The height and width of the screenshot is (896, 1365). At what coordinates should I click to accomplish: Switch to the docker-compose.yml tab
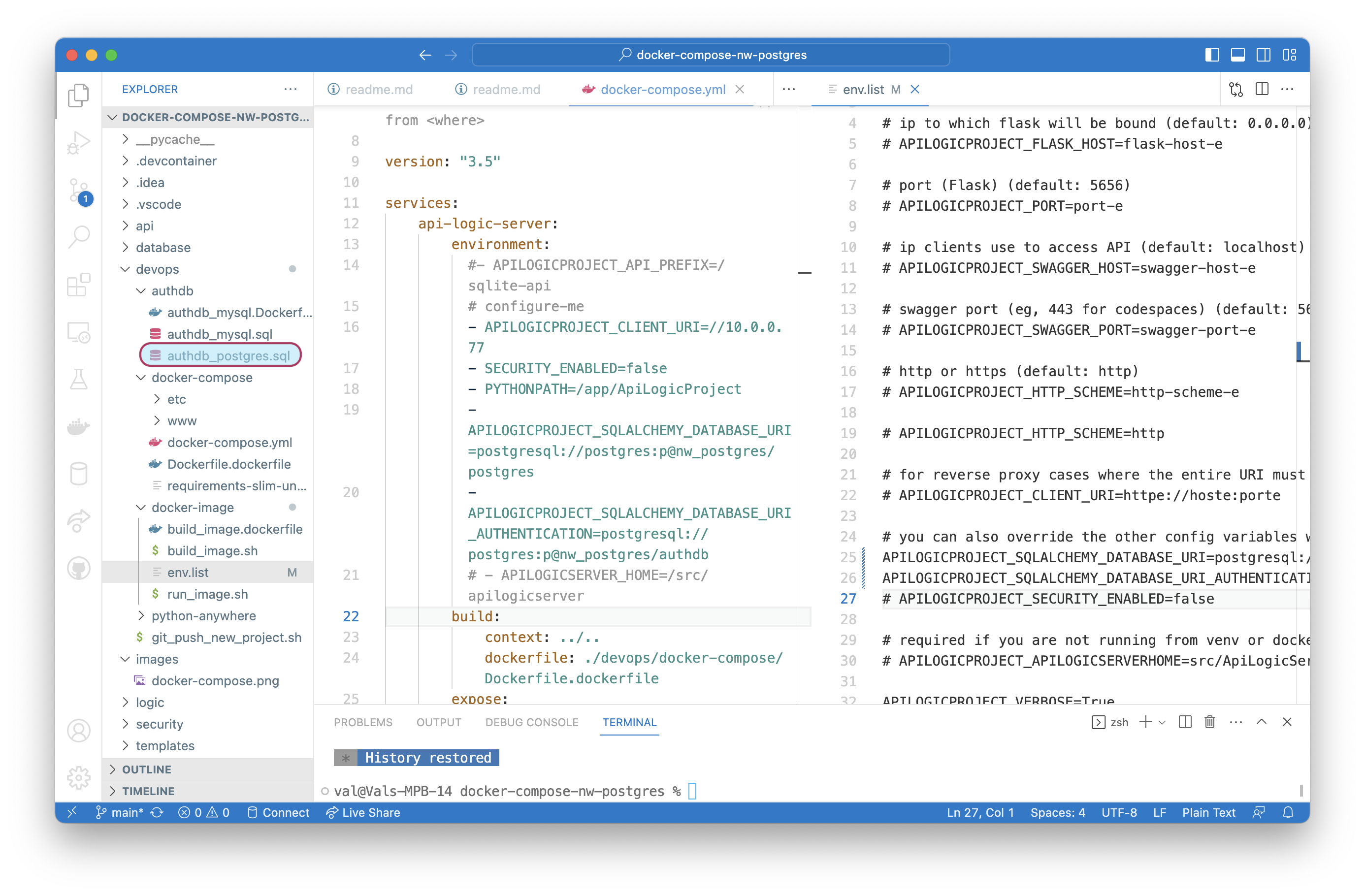[662, 90]
